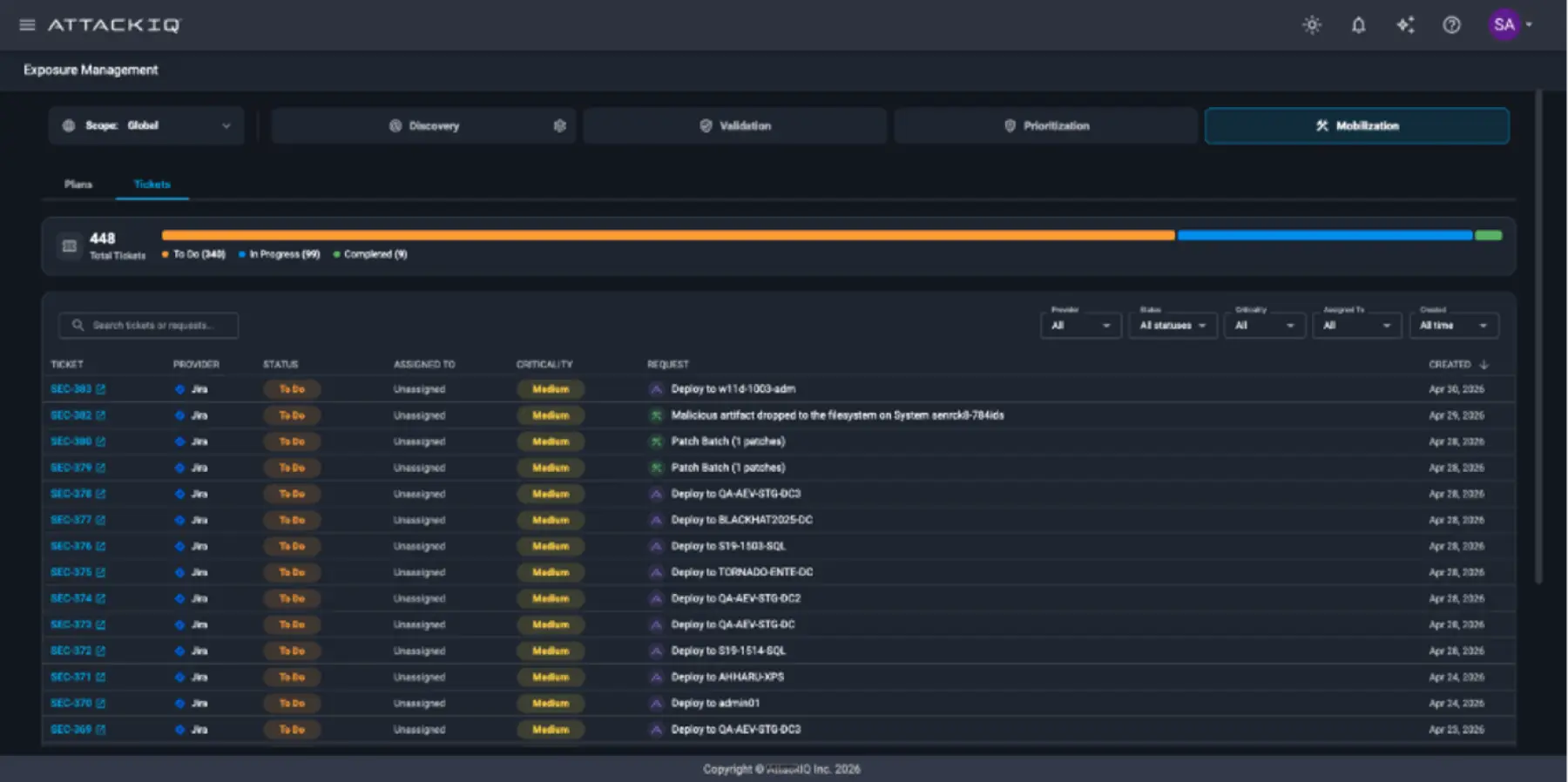Click To Do status badge for SEC-382

click(292, 415)
